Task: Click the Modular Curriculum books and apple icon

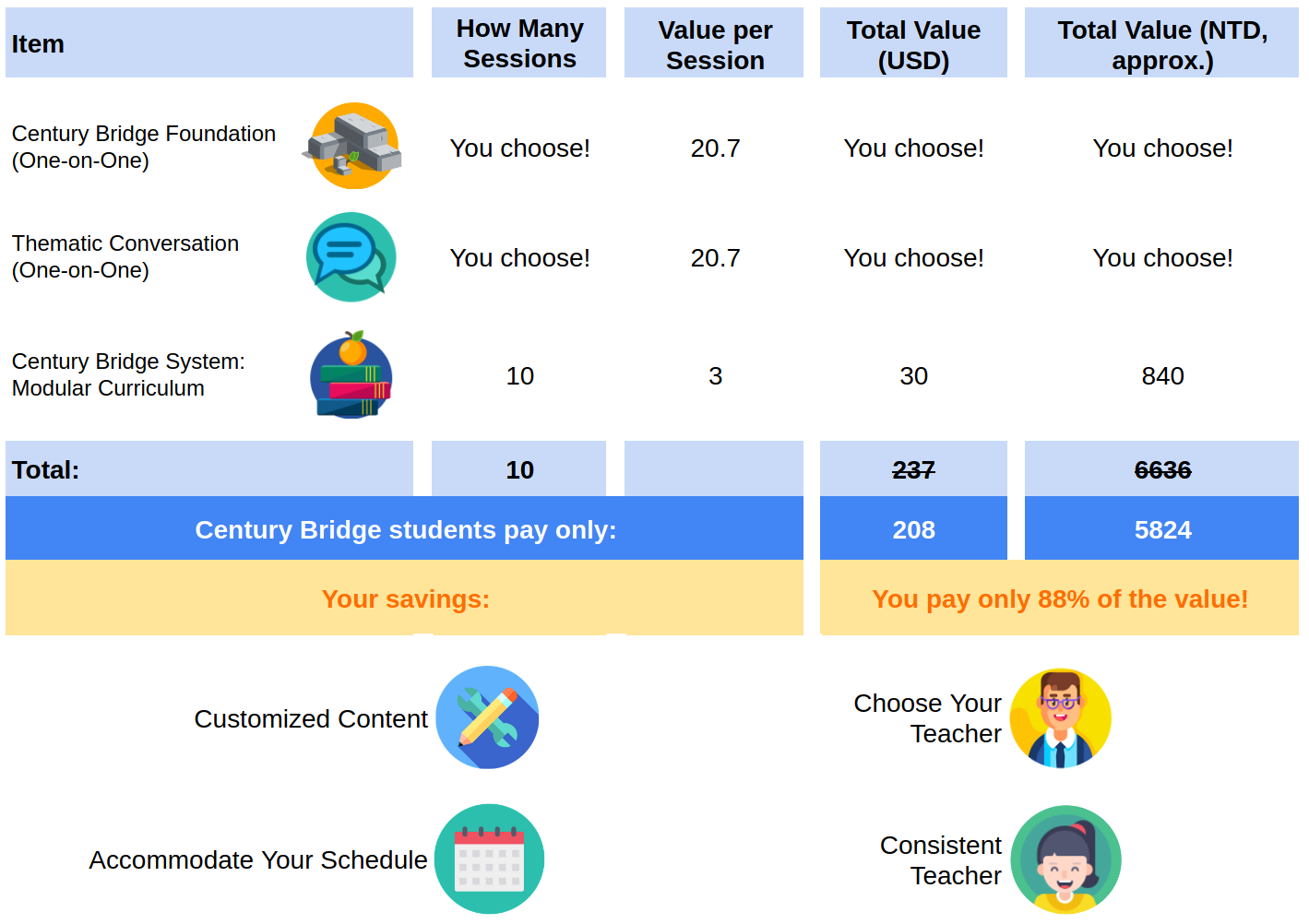Action: pyautogui.click(x=351, y=375)
